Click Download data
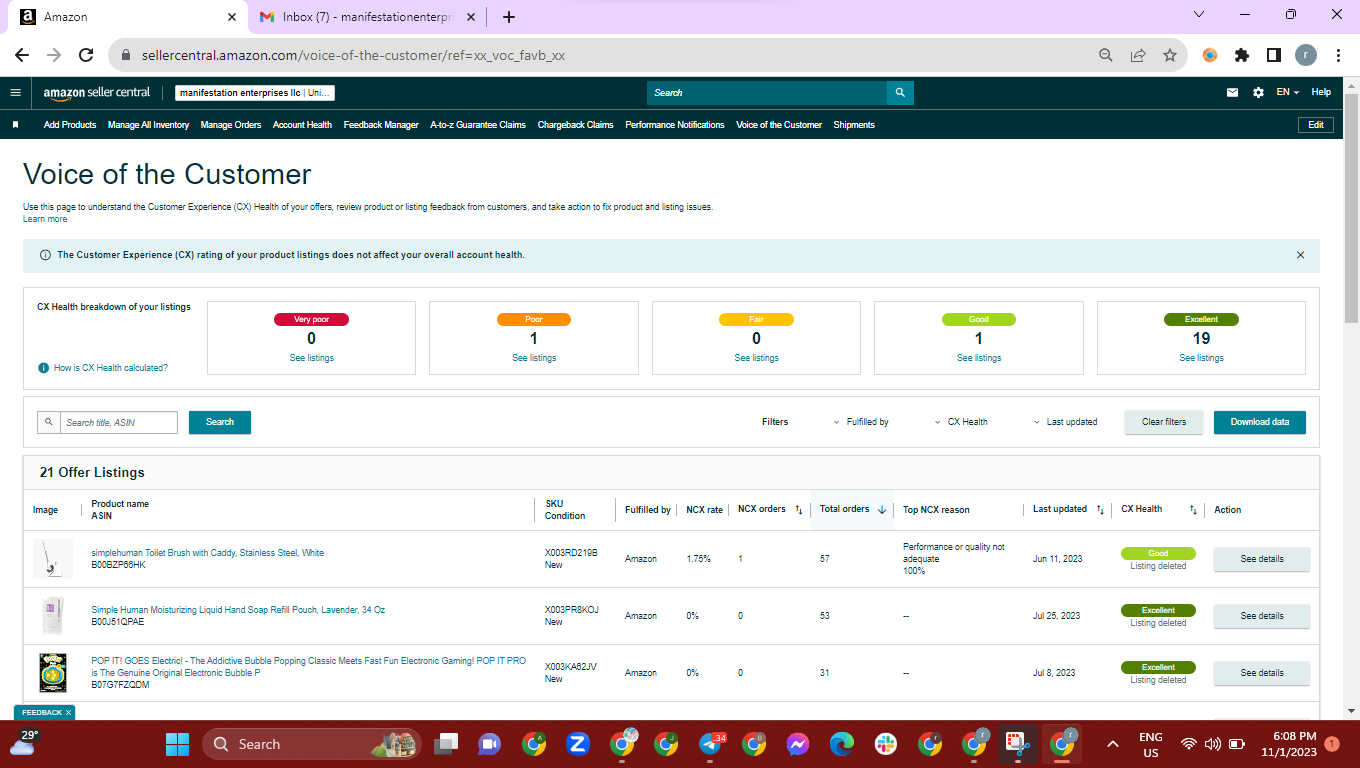This screenshot has height=768, width=1360. pyautogui.click(x=1260, y=422)
